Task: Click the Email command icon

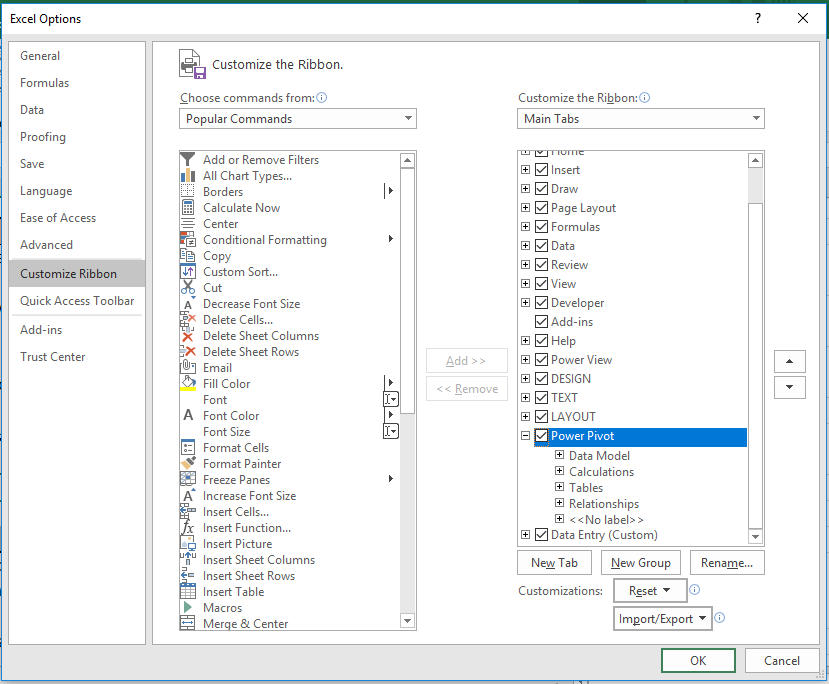Action: 188,367
